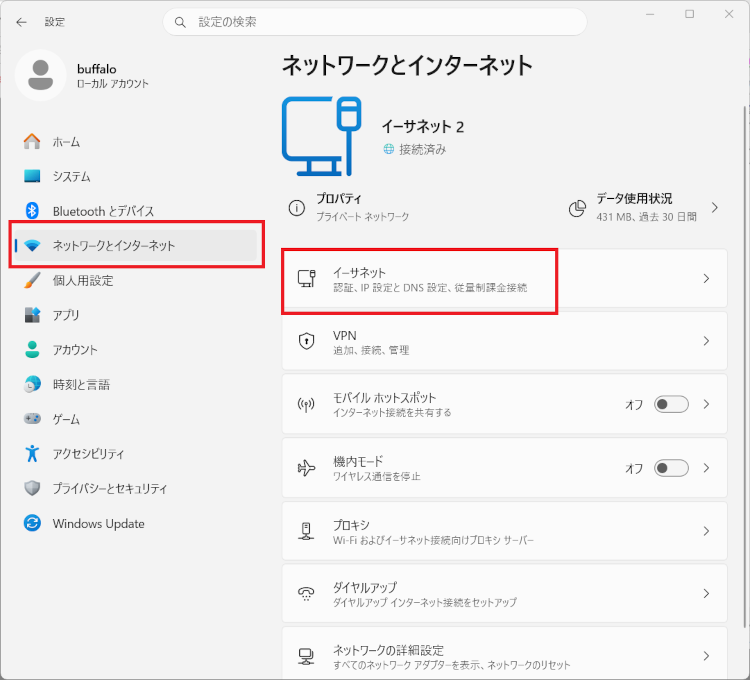750x680 pixels.
Task: Open アカウント settings in the sidebar
Action: [136, 350]
